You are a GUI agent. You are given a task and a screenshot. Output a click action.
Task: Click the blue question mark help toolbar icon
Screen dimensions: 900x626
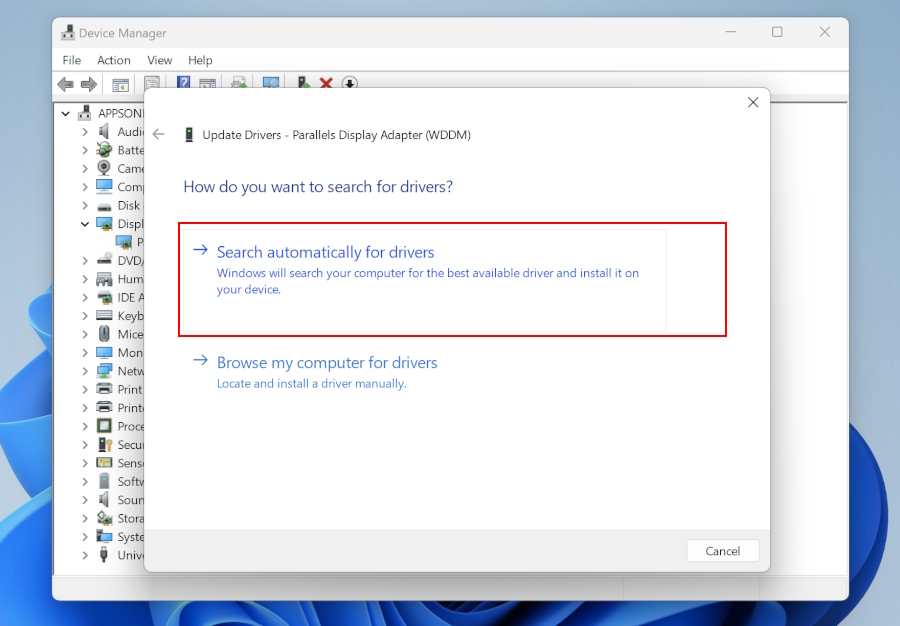(x=183, y=84)
